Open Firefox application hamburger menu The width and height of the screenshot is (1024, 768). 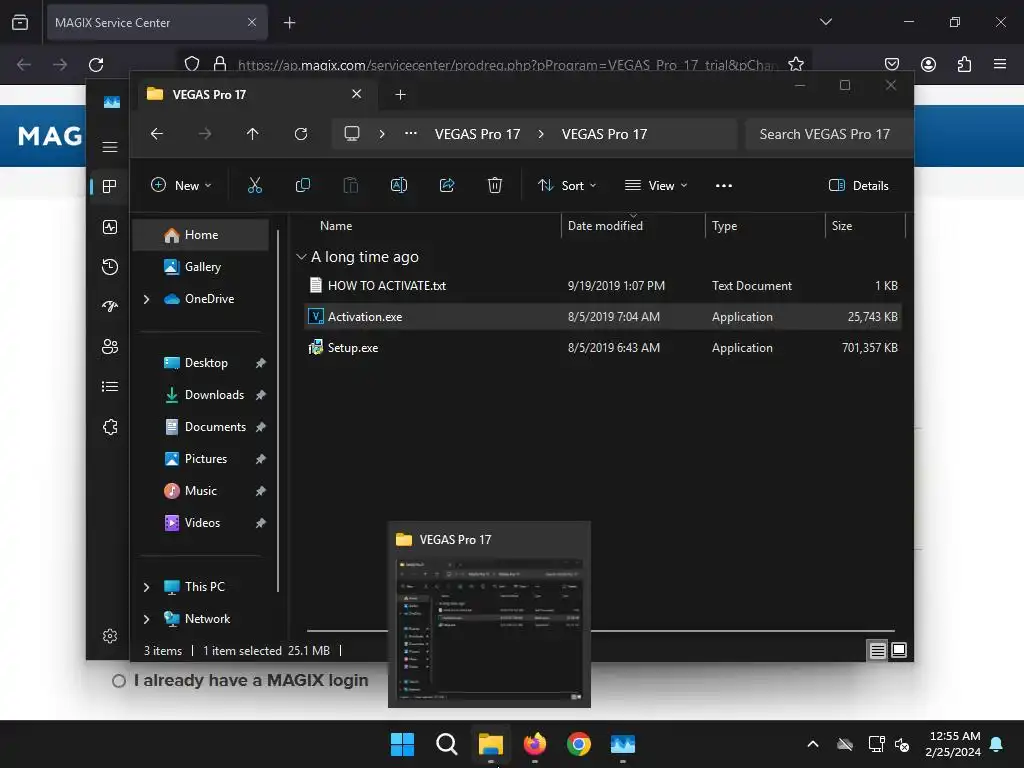[x=1000, y=64]
